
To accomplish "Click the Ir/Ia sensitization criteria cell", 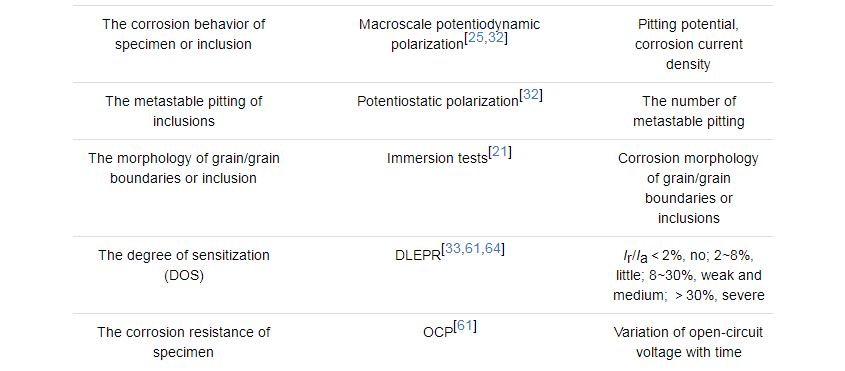I will [688, 275].
